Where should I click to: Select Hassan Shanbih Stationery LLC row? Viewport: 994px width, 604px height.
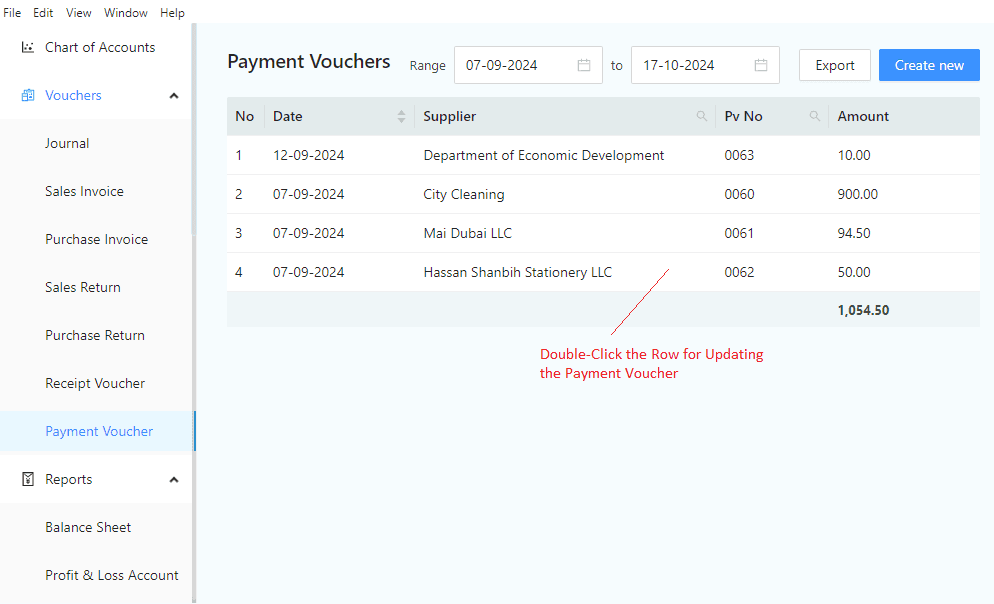pos(603,272)
